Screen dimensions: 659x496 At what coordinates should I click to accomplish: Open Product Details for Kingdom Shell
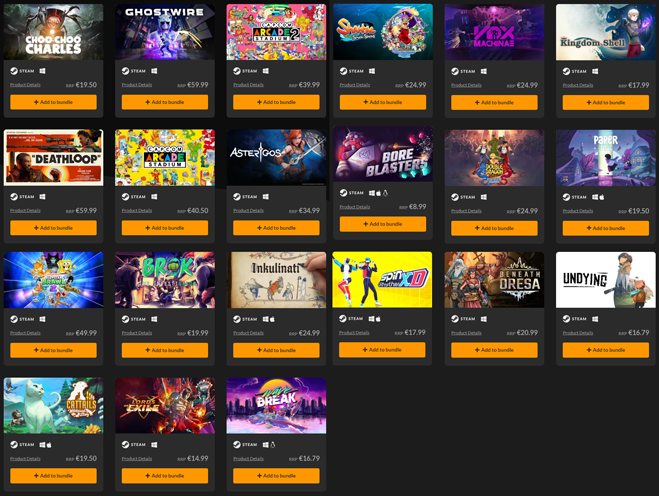[578, 85]
